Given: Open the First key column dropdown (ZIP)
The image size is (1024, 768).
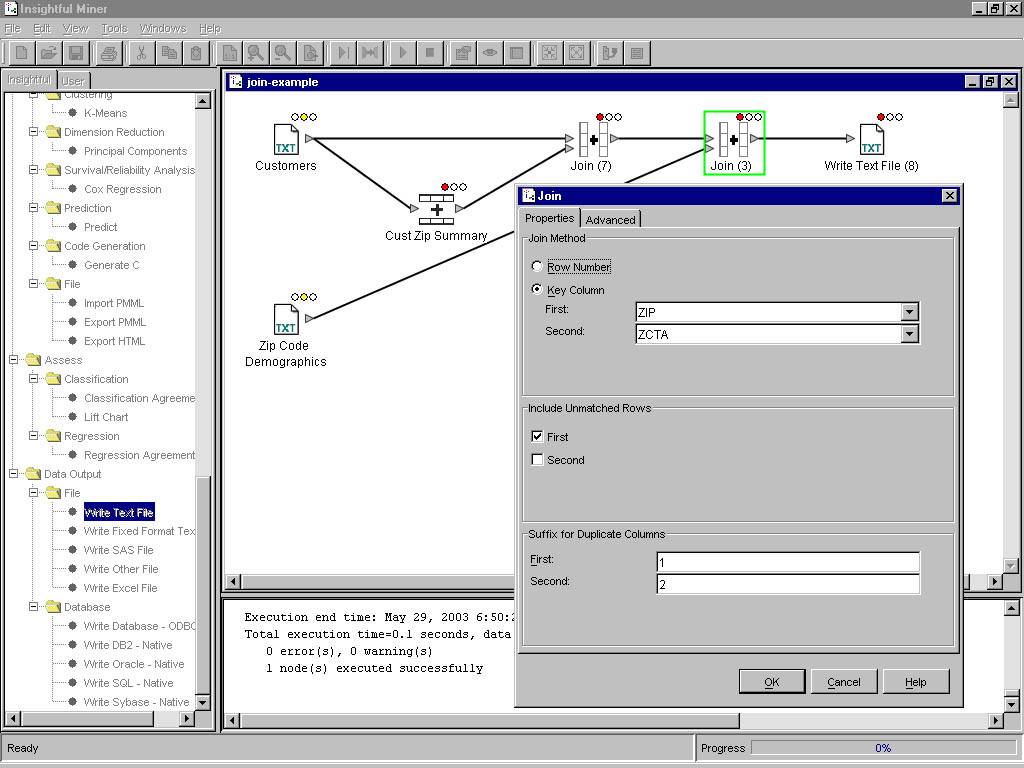Looking at the screenshot, I should (910, 312).
